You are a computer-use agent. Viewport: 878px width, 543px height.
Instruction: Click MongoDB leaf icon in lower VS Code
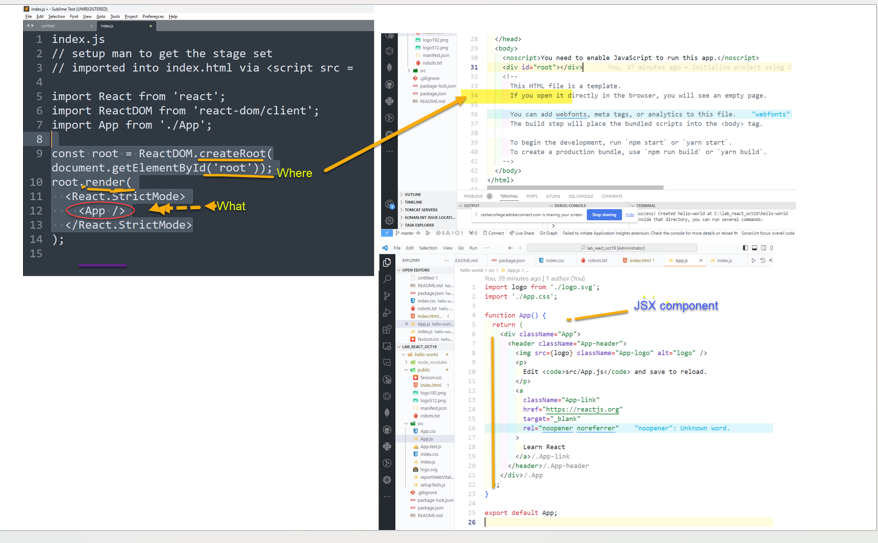click(387, 413)
